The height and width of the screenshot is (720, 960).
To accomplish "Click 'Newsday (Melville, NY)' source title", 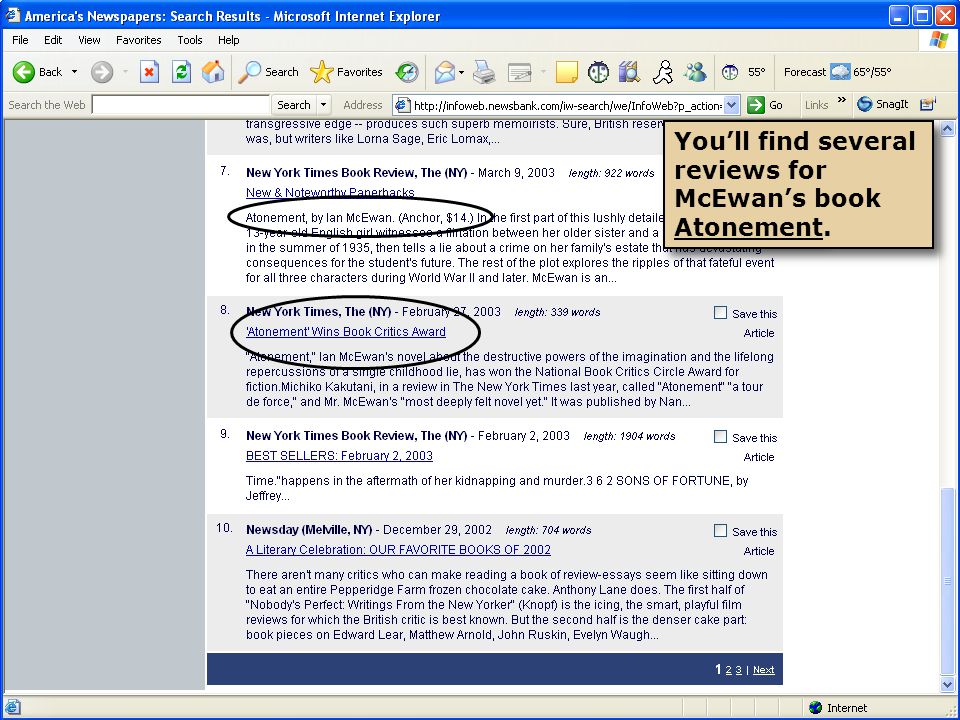I will point(309,530).
